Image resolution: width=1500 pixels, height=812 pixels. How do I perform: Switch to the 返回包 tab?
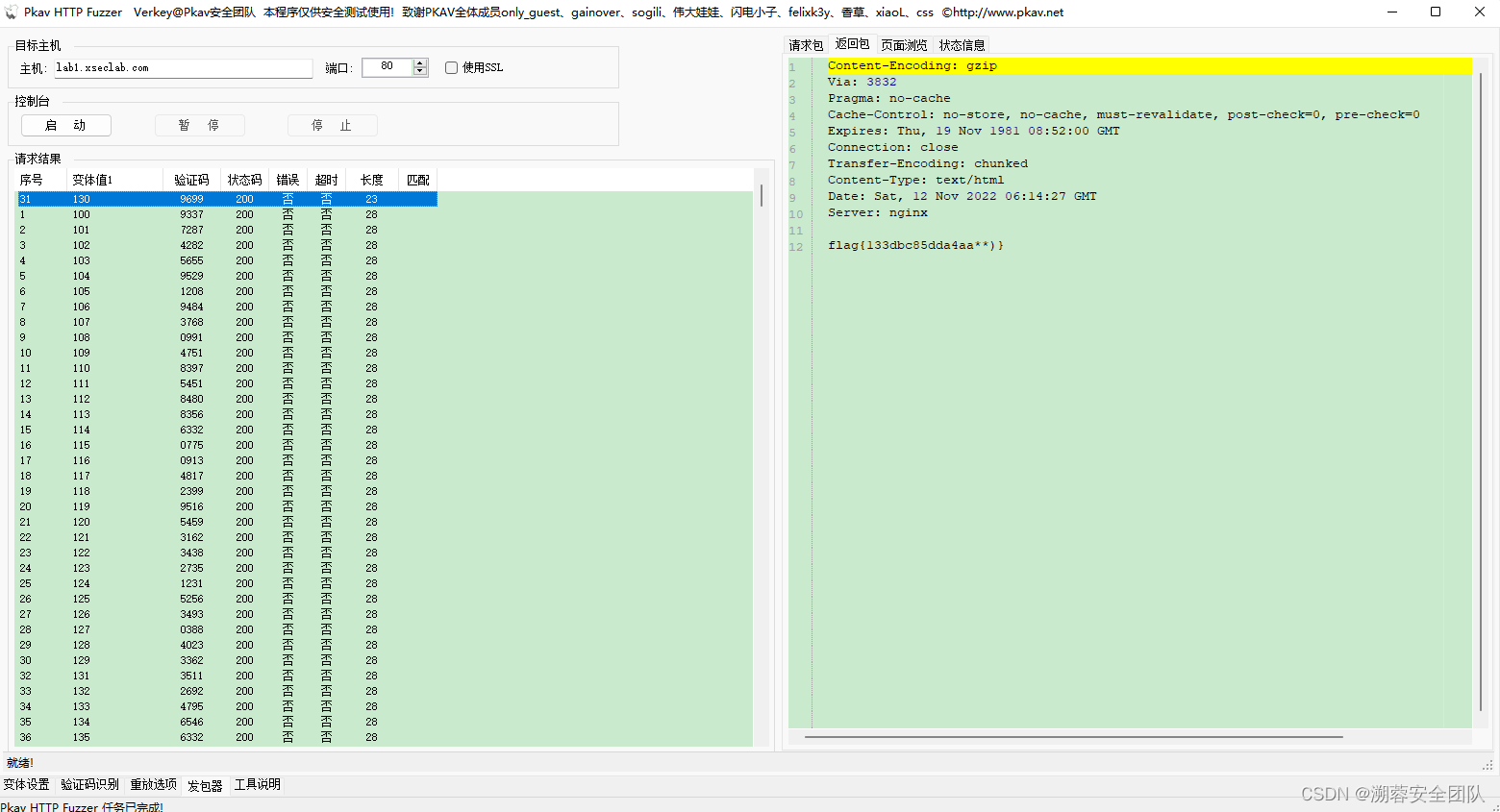click(x=852, y=43)
